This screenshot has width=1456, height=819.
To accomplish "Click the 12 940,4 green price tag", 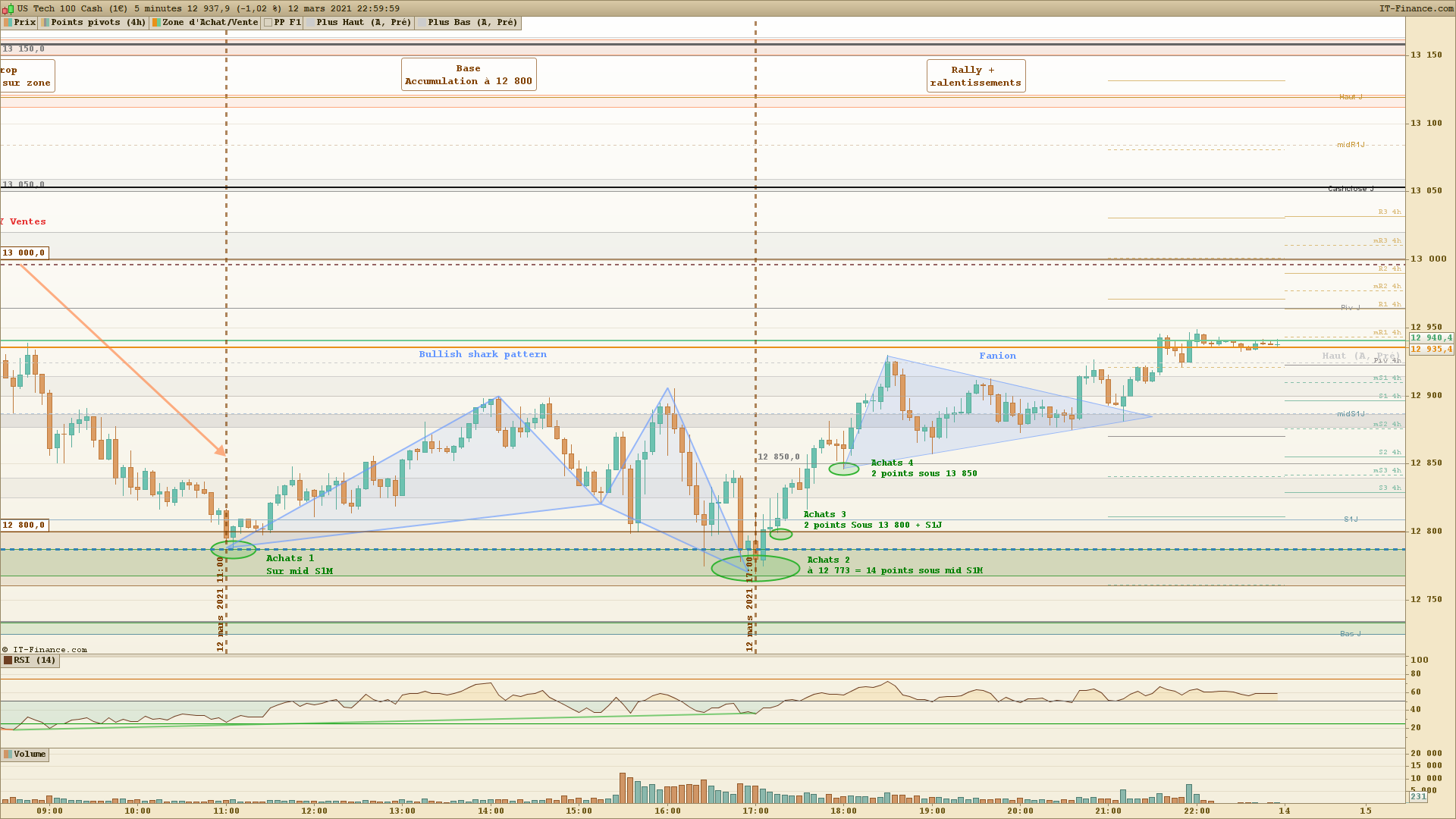I will pyautogui.click(x=1431, y=338).
